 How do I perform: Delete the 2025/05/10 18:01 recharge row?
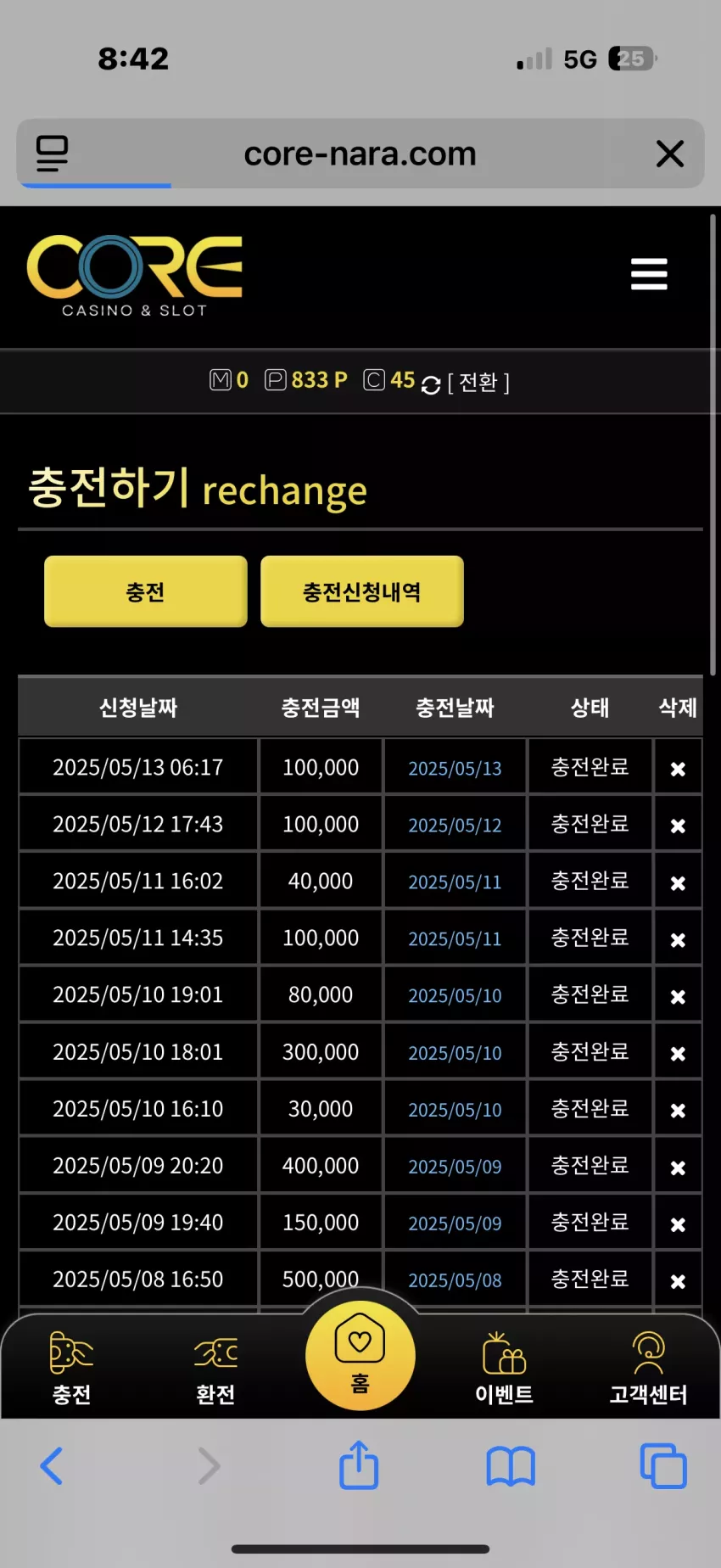[678, 1053]
